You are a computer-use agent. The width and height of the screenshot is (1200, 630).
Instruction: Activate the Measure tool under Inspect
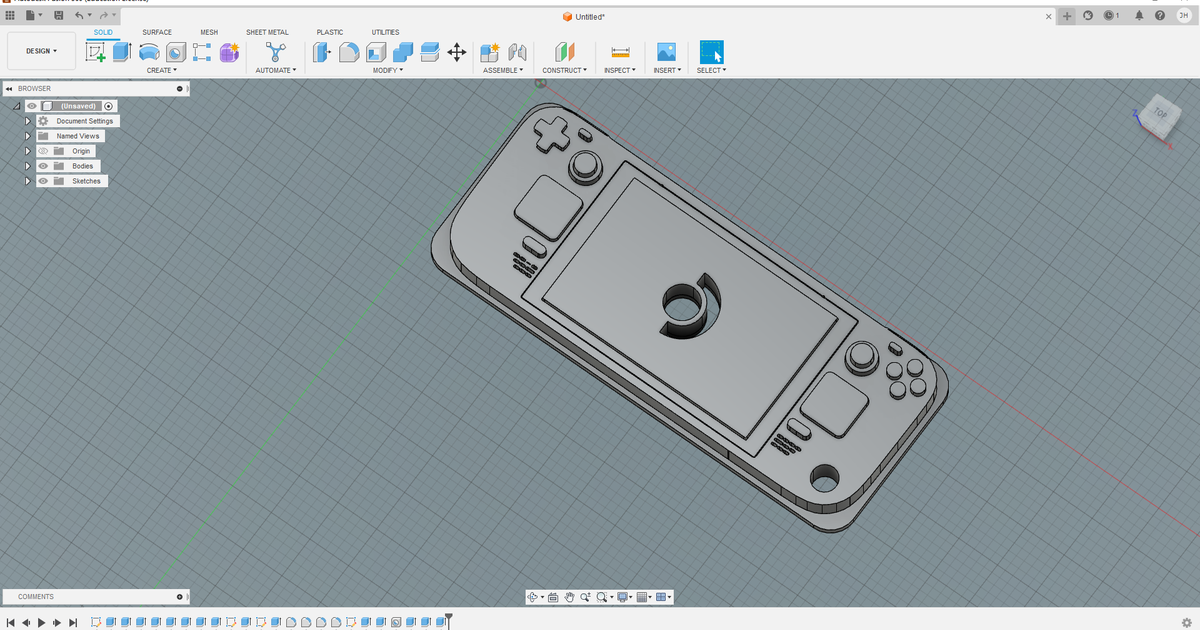pos(620,51)
